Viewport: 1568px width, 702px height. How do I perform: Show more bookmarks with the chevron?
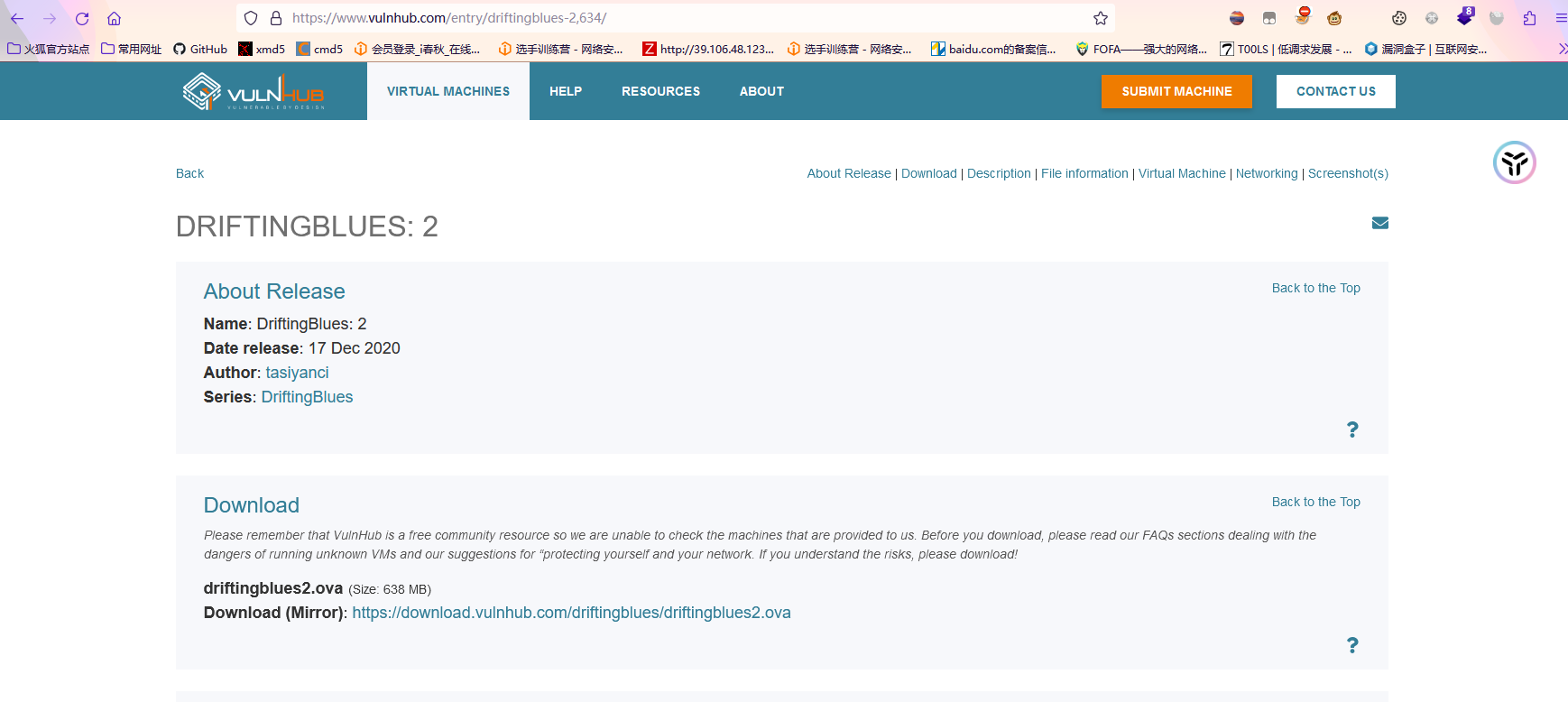click(1562, 49)
